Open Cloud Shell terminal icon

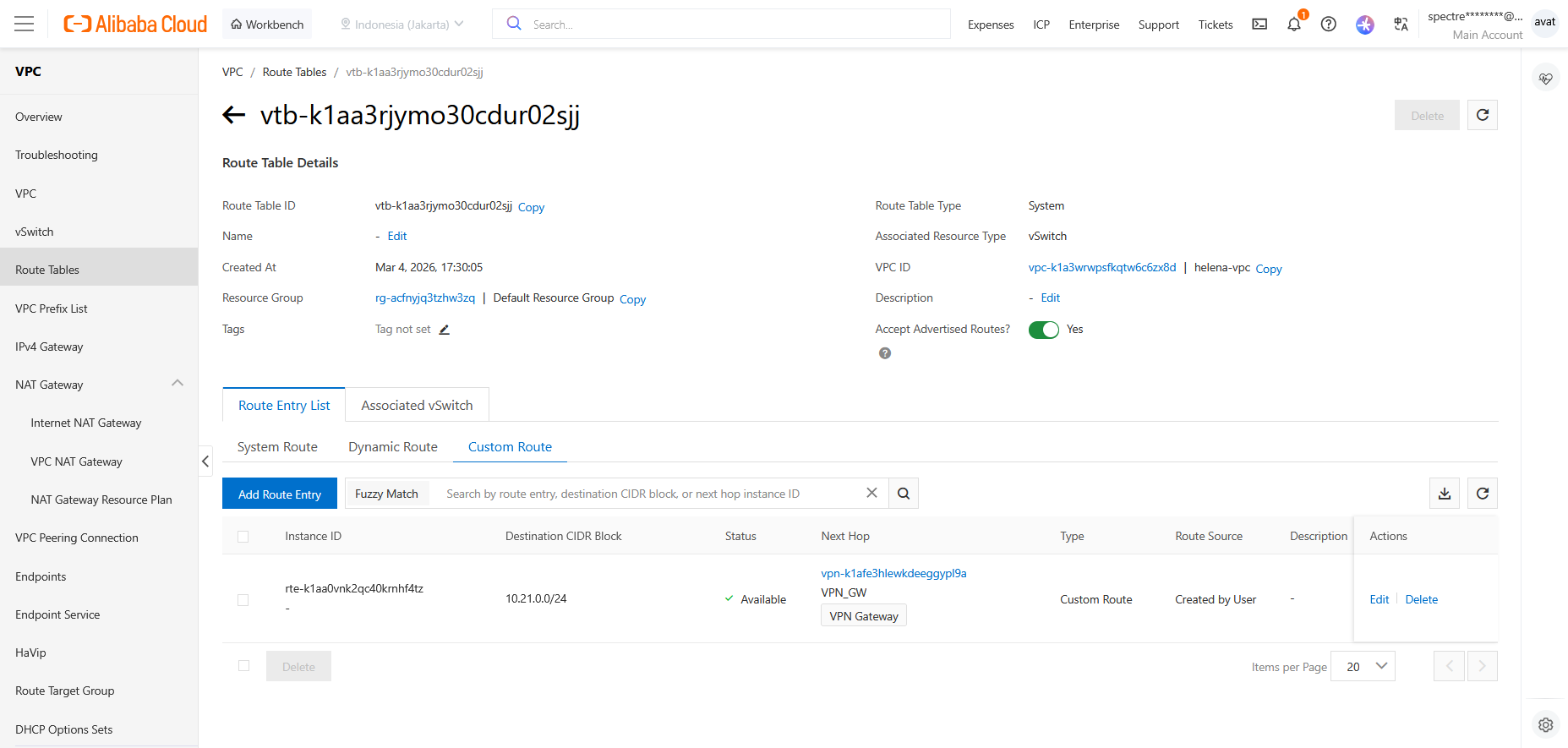coord(1259,25)
